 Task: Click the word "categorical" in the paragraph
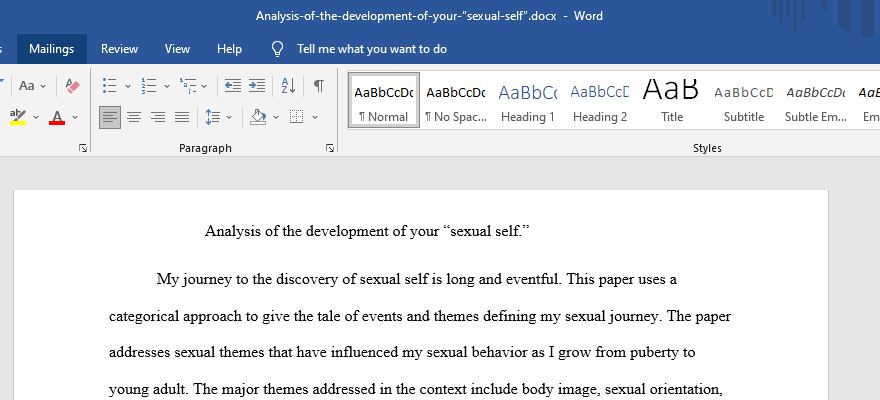(x=144, y=316)
